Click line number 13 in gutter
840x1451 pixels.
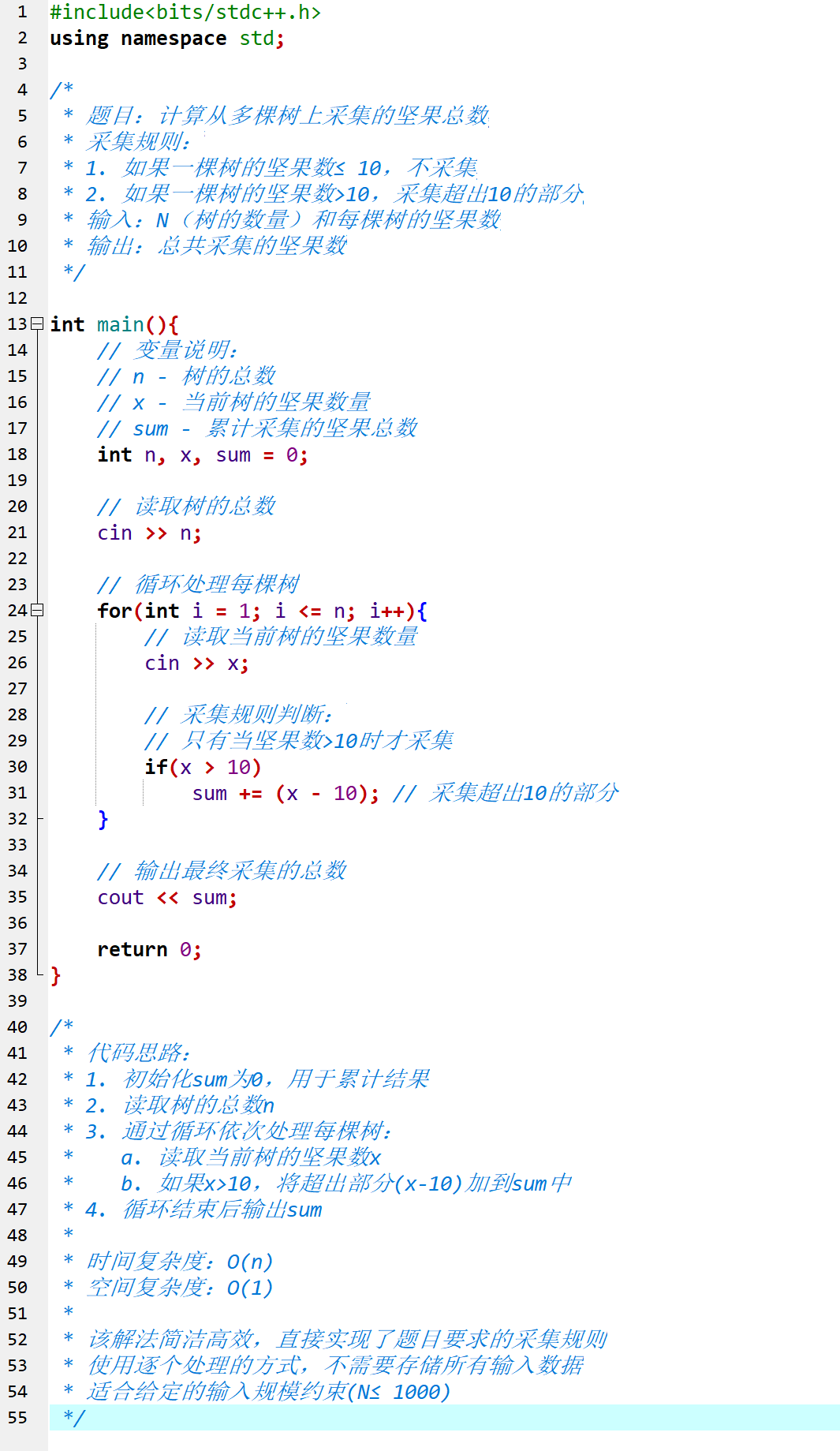pyautogui.click(x=17, y=324)
